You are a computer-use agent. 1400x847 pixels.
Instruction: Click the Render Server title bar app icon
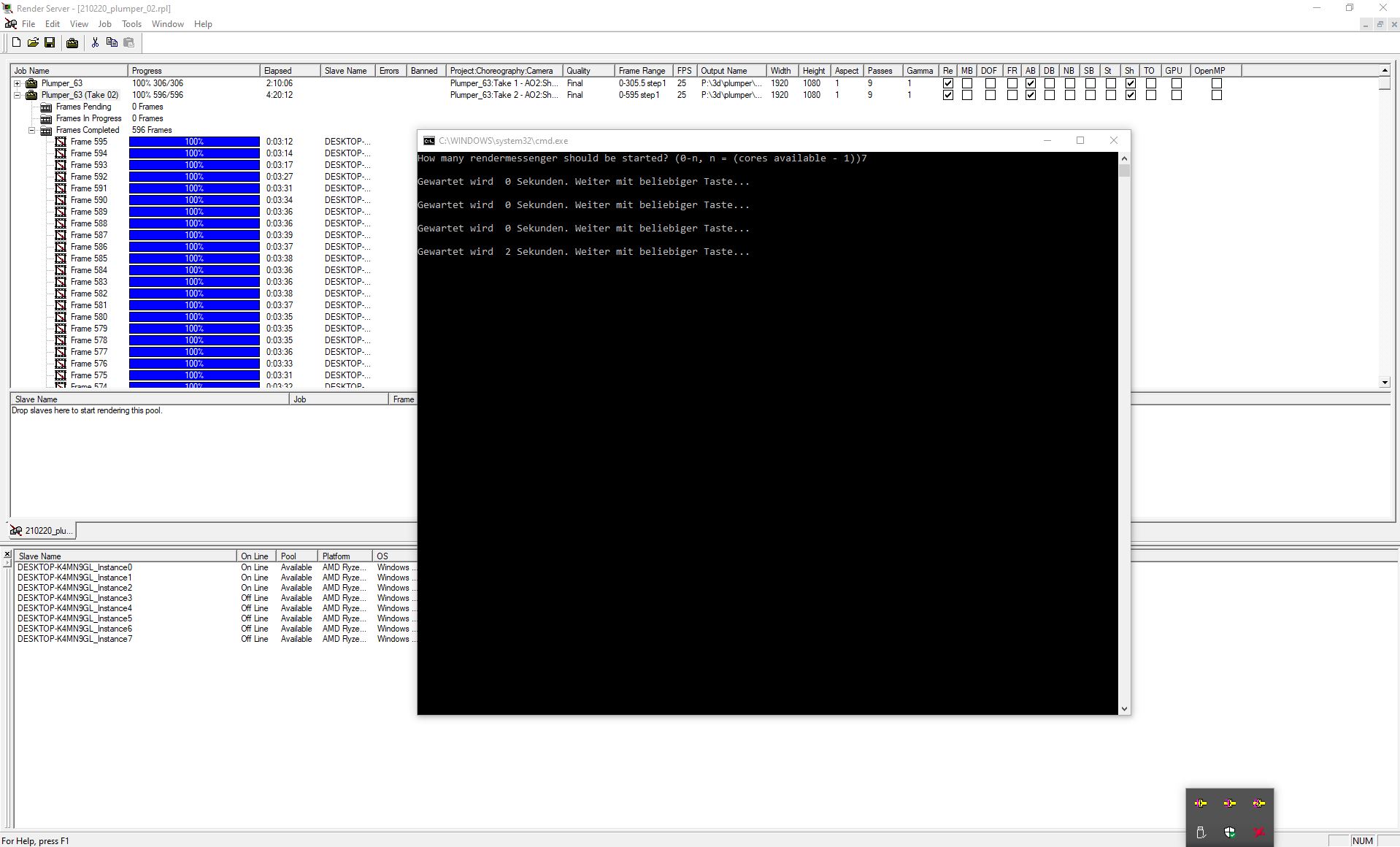click(x=8, y=8)
